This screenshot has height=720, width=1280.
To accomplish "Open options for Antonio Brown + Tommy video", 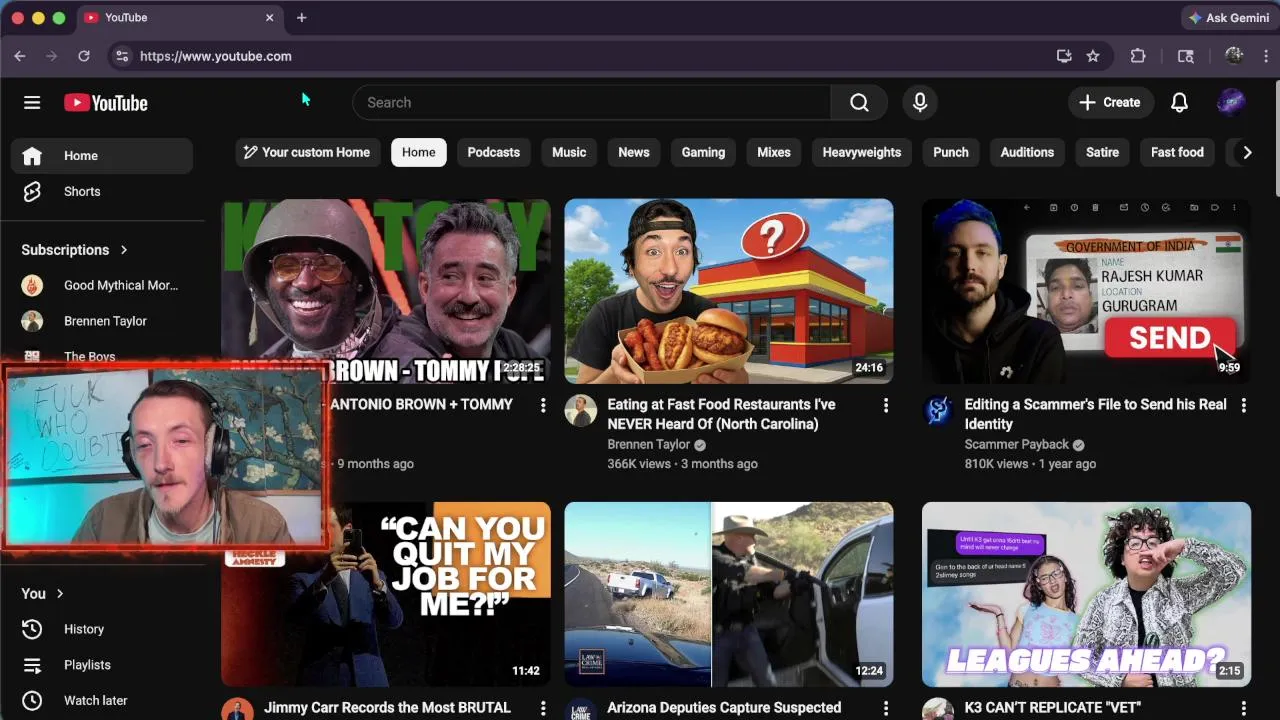I will pyautogui.click(x=543, y=405).
